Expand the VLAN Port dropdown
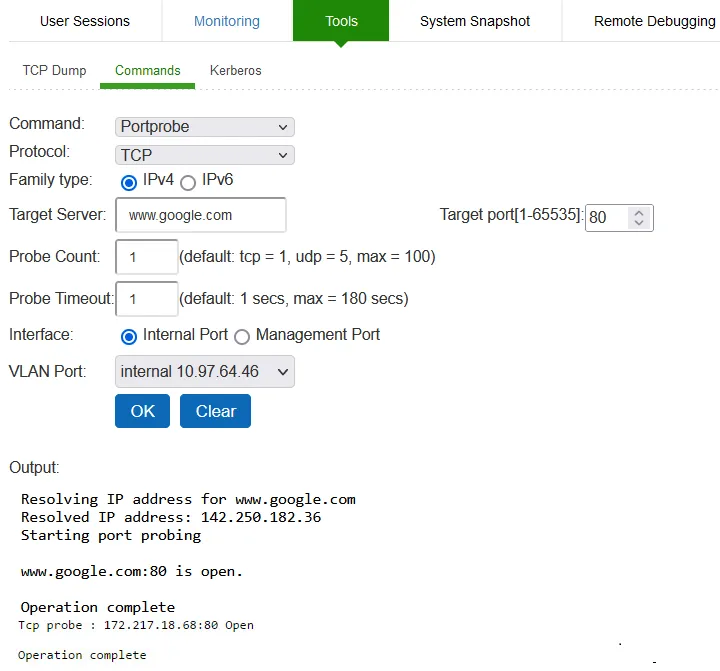720x671 pixels. [x=205, y=371]
